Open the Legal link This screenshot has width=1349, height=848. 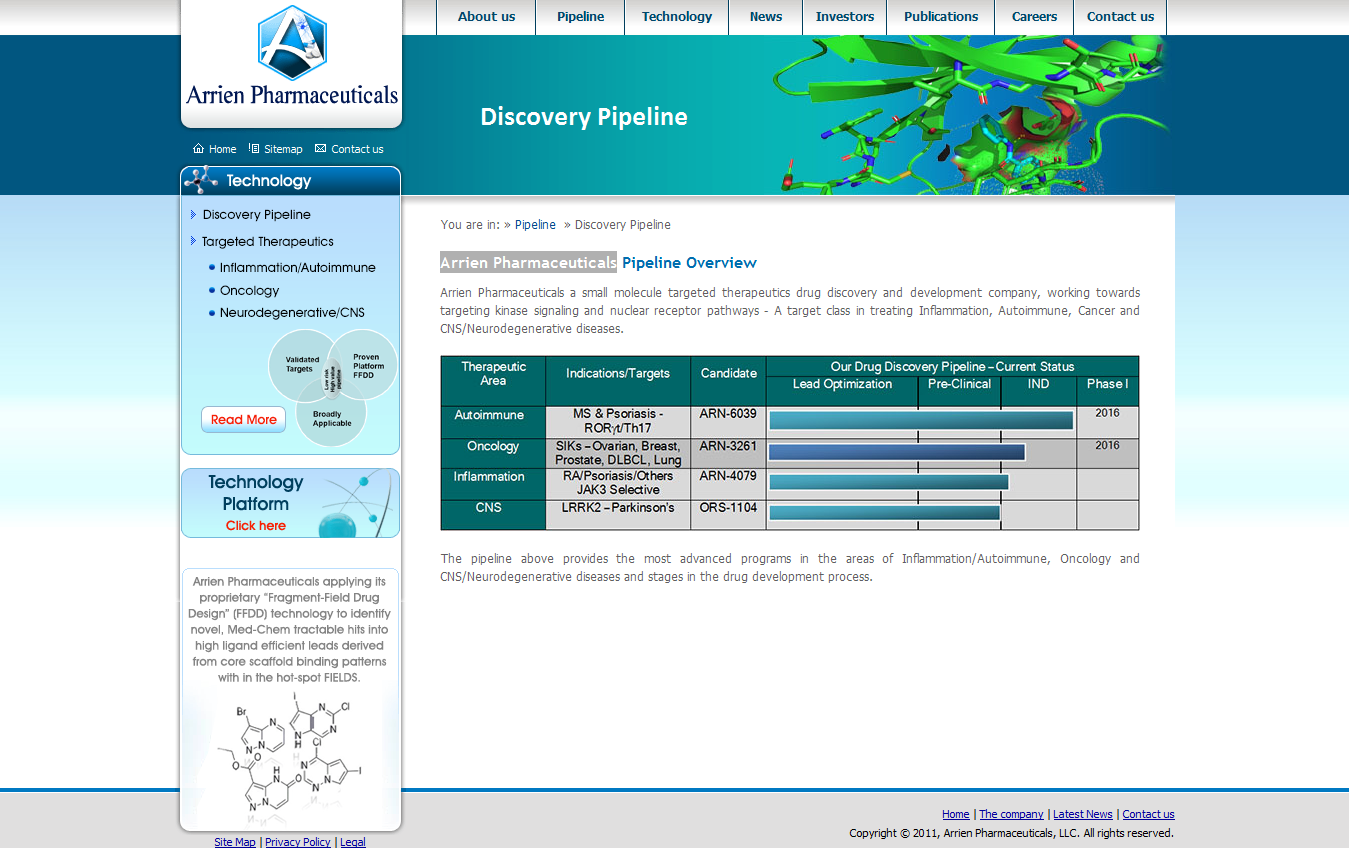353,842
